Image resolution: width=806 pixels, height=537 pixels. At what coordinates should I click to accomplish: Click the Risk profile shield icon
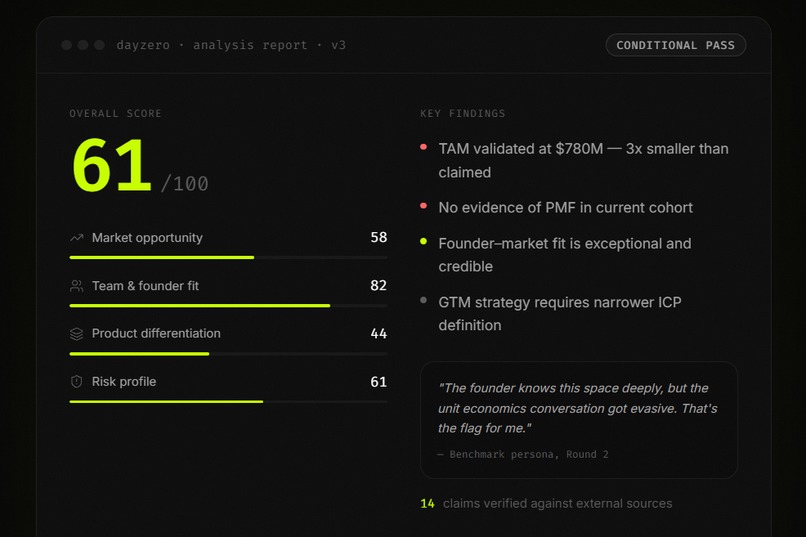pyautogui.click(x=77, y=382)
